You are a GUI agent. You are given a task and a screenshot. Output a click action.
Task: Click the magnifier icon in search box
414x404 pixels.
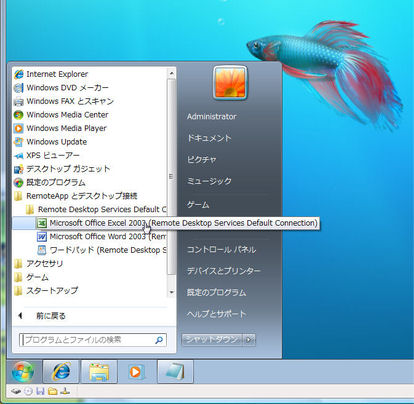[159, 340]
